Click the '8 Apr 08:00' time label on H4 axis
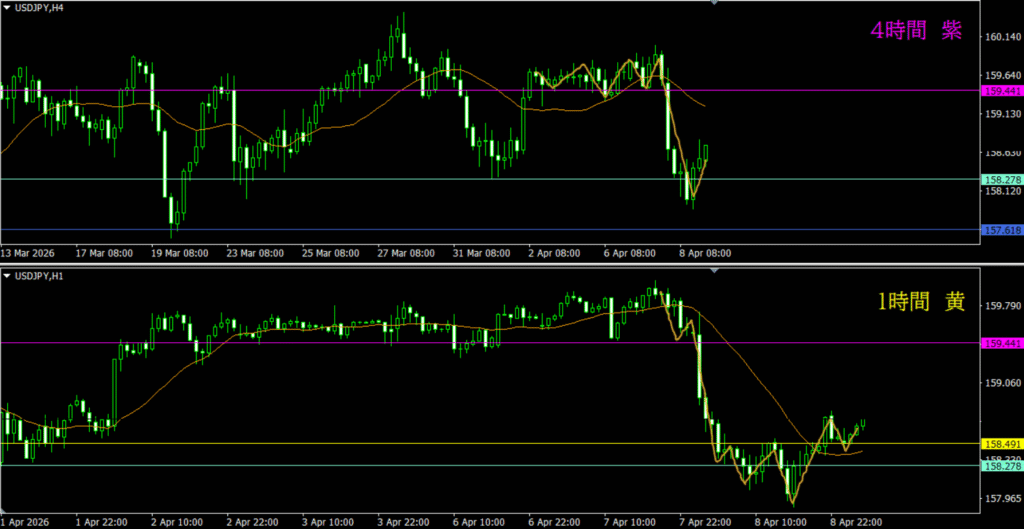The image size is (1024, 529). tap(704, 254)
